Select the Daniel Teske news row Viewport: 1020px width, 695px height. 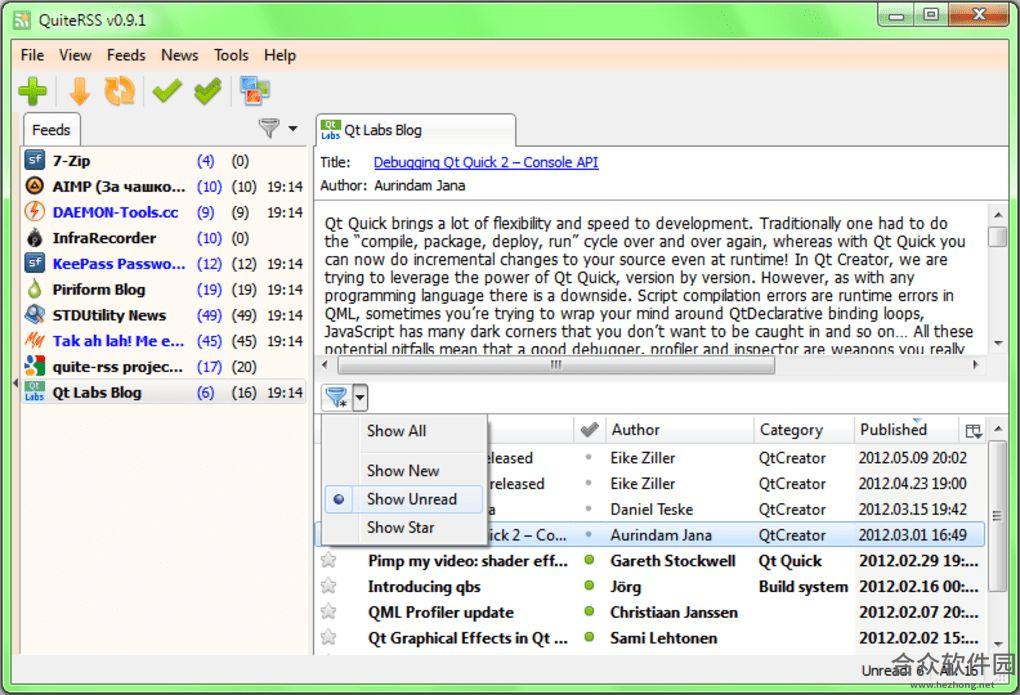tap(649, 509)
